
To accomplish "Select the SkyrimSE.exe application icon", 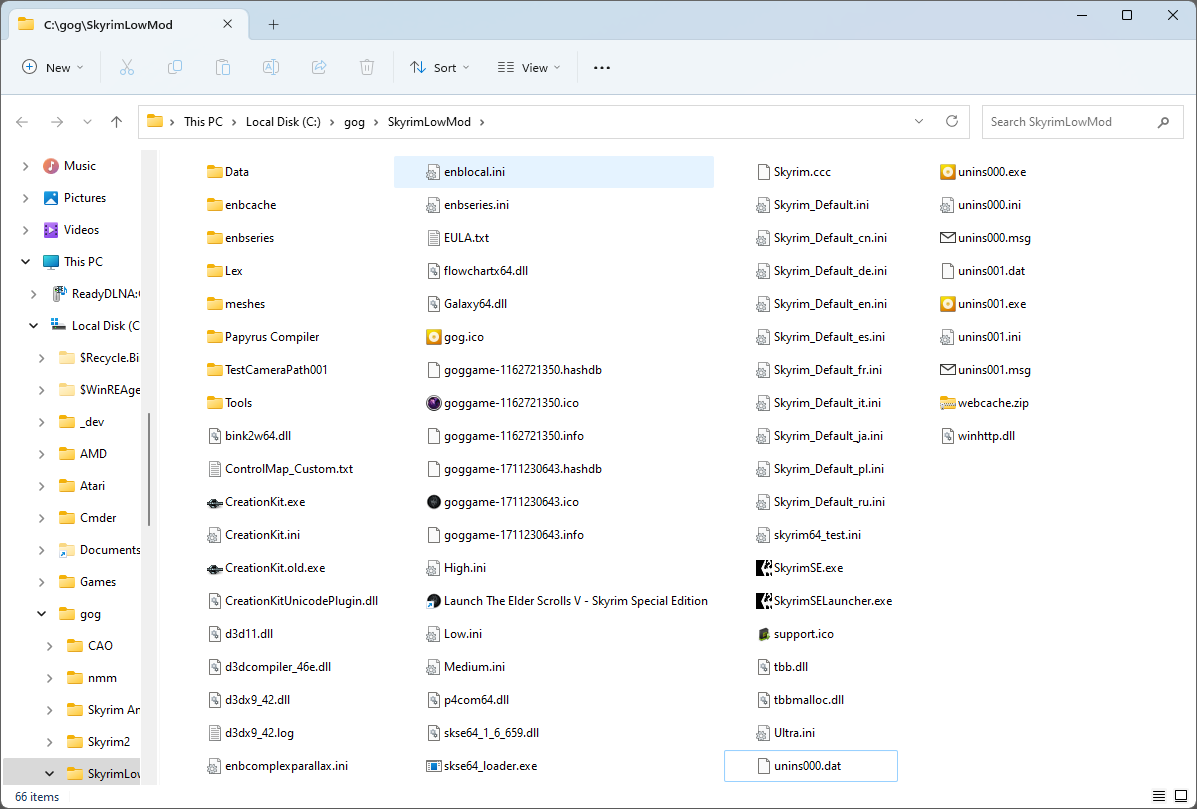I will tap(763, 568).
